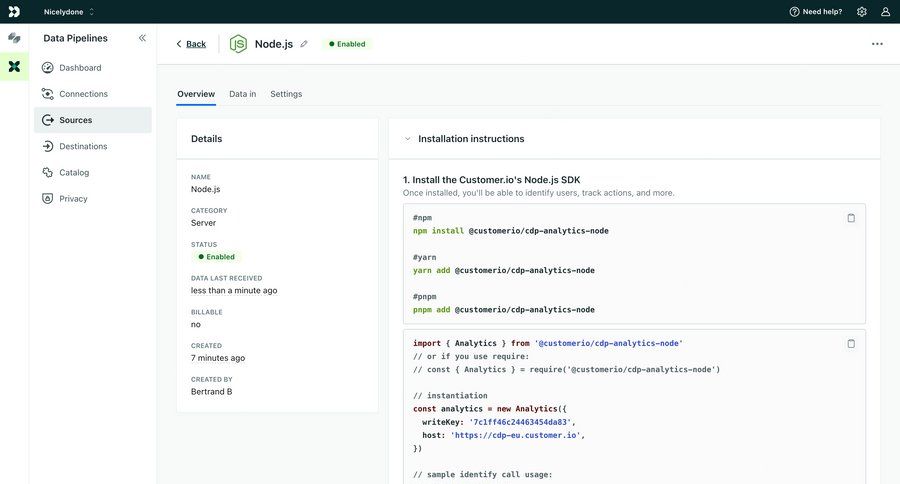
Task: Switch to the Settings tab
Action: click(x=286, y=94)
